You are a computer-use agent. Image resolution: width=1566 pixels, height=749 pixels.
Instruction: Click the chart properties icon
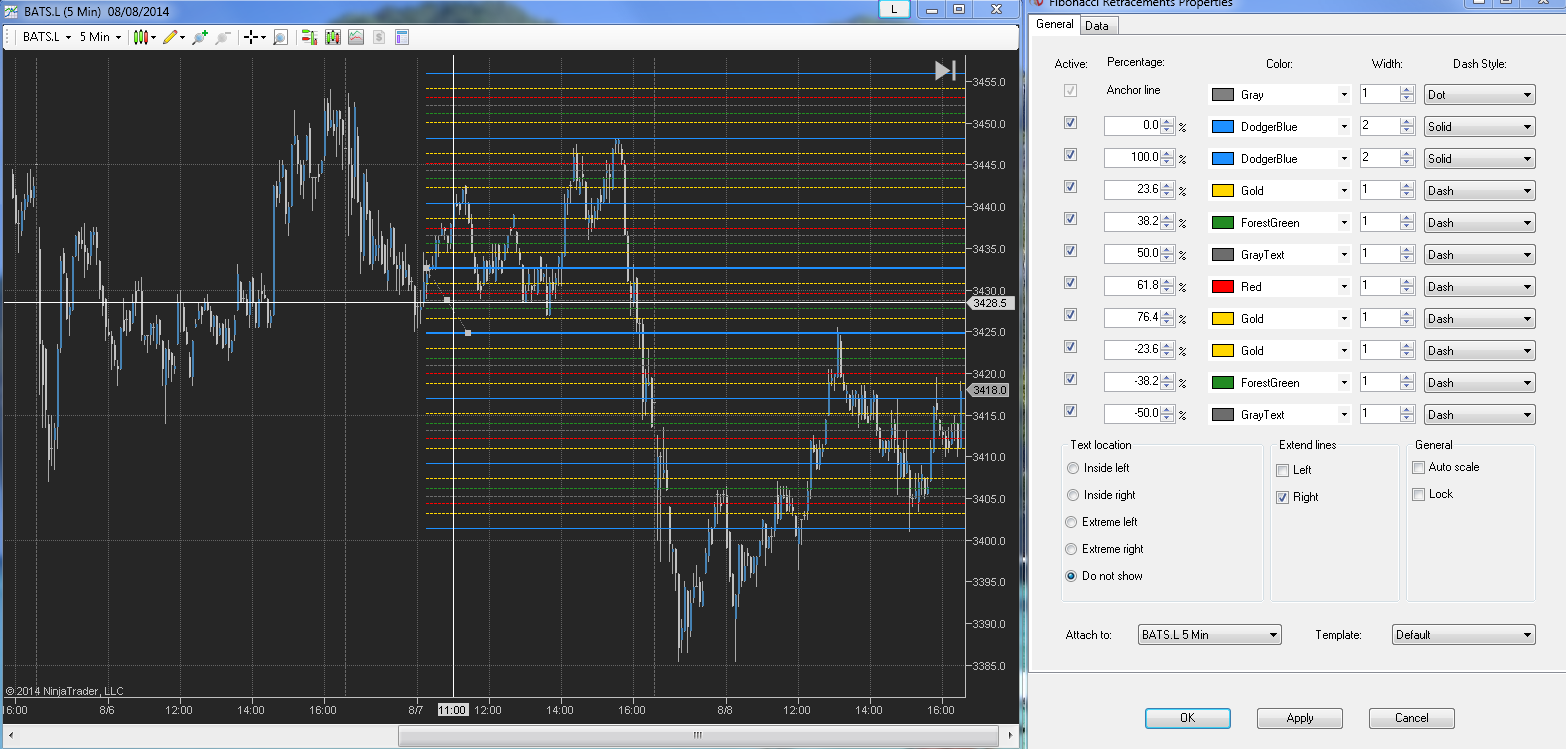coord(402,37)
